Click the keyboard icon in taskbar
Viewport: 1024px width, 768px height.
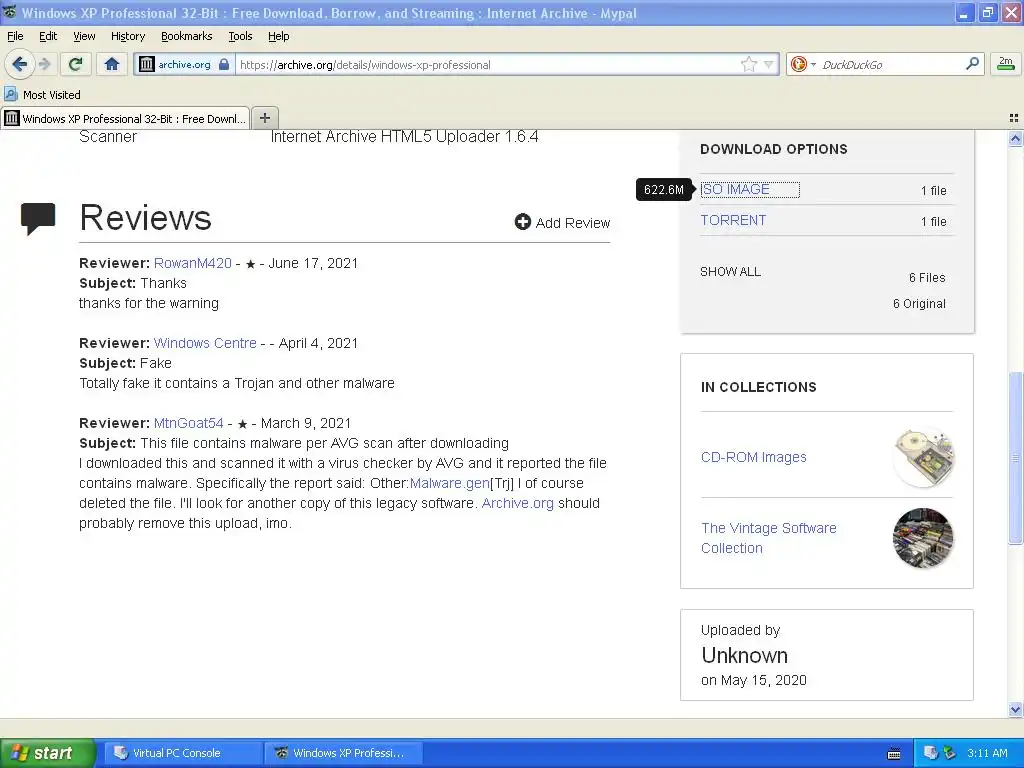pos(894,754)
